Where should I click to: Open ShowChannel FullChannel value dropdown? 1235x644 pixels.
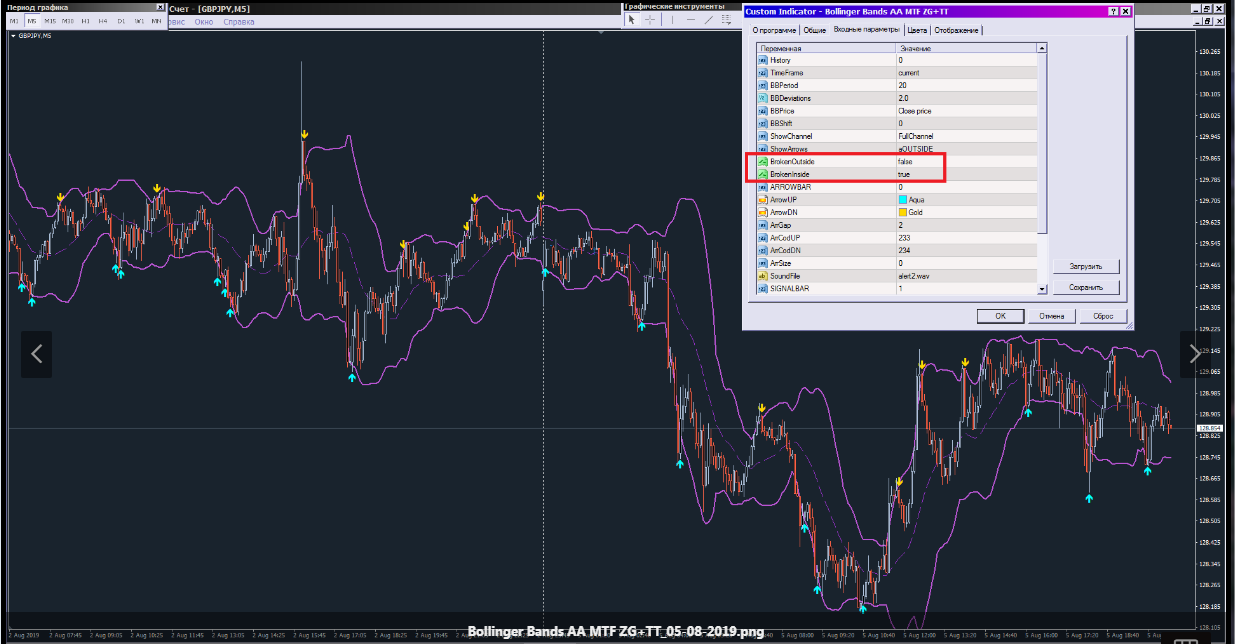[x=965, y=136]
